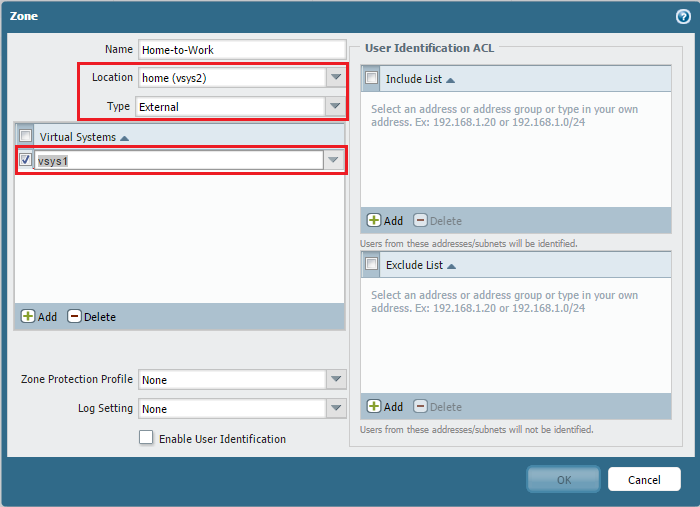Open the help icon in Zone dialog
This screenshot has width=700, height=507.
[683, 17]
